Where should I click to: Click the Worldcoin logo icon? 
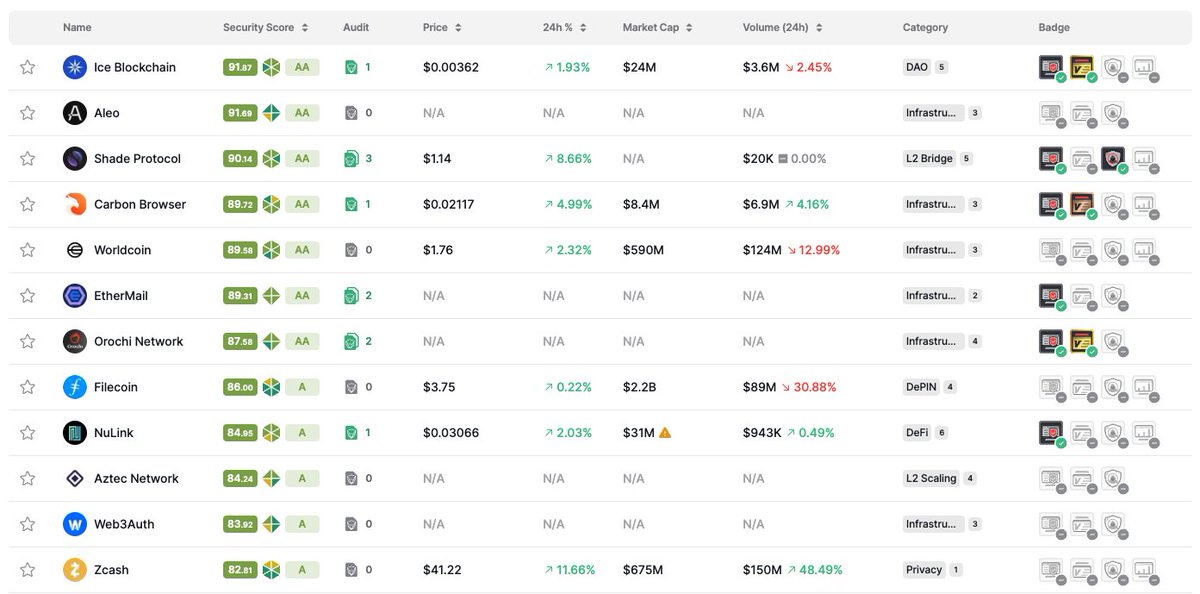click(x=75, y=250)
